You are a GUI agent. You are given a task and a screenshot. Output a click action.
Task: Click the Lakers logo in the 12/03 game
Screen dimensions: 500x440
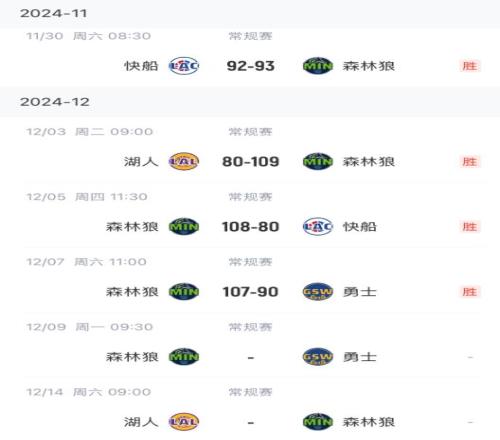[x=184, y=161]
